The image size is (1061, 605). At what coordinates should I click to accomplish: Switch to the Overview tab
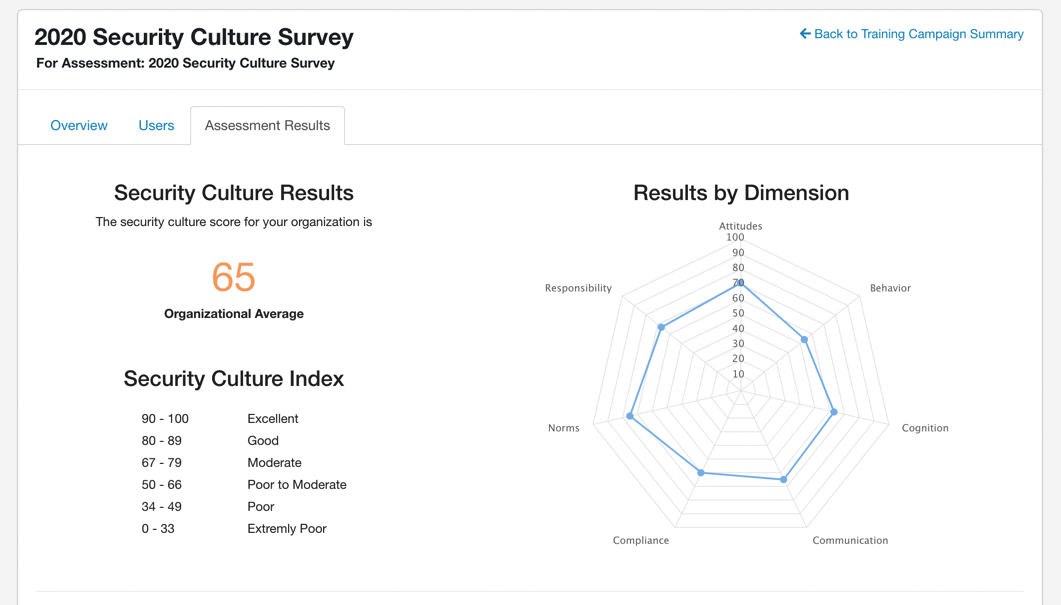point(79,125)
